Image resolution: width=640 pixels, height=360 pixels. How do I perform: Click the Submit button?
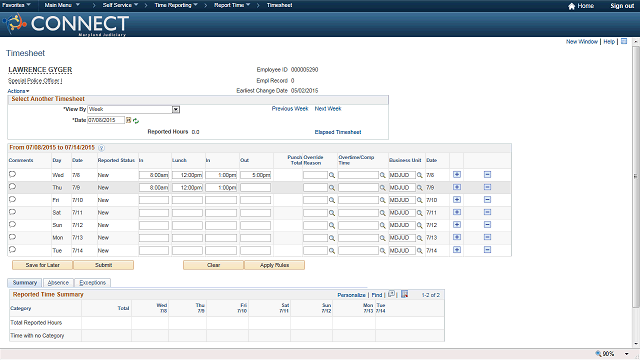[x=103, y=265]
